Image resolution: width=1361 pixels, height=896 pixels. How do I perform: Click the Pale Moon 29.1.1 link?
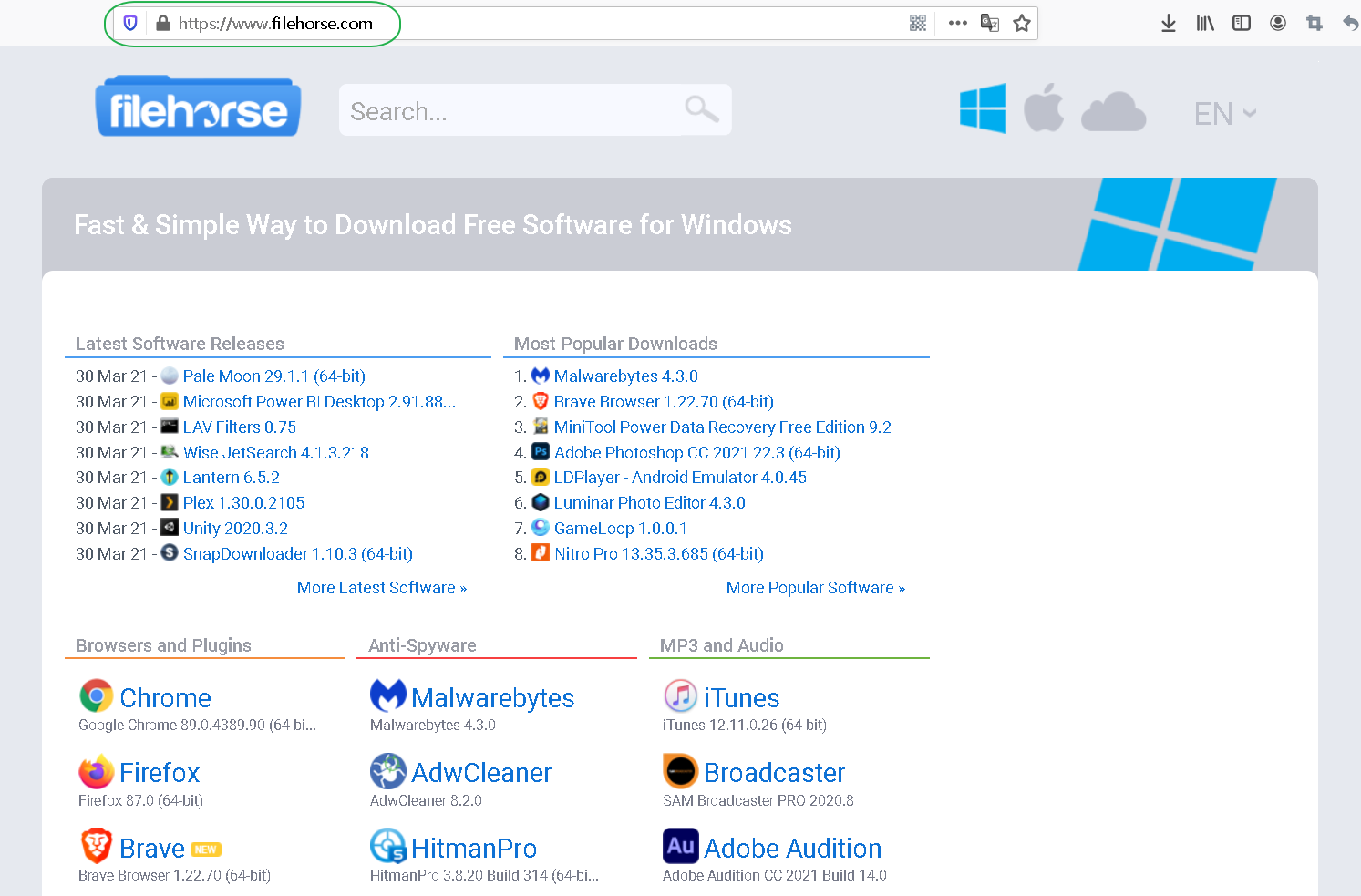273,376
